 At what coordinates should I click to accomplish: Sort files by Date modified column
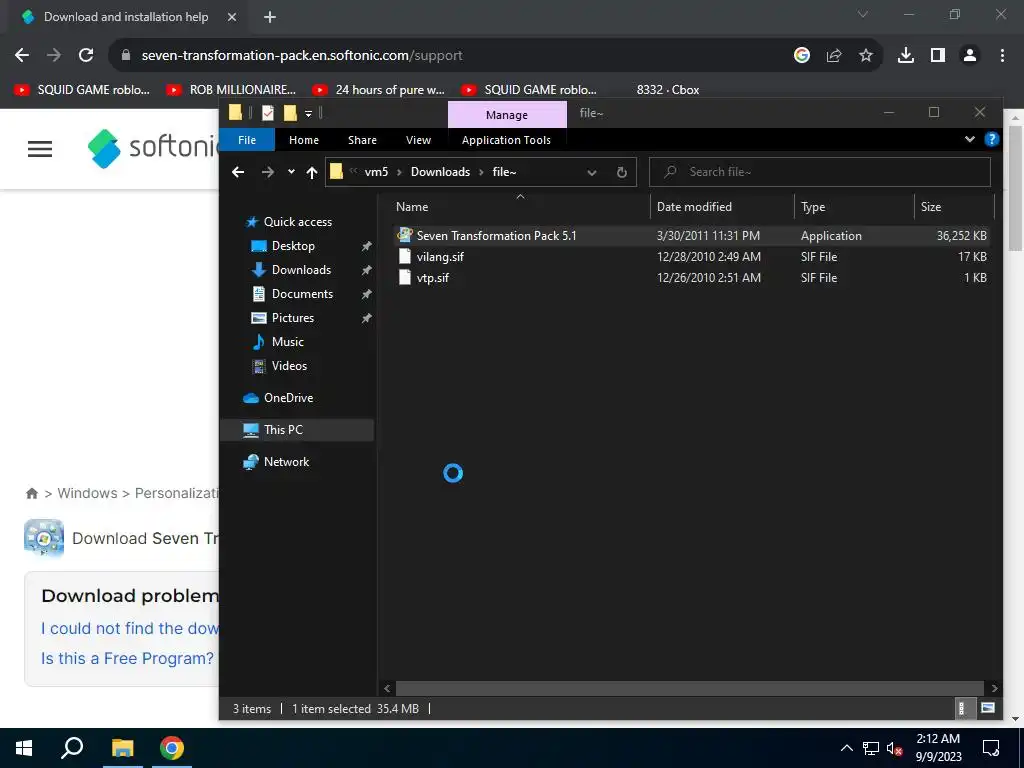pos(722,206)
